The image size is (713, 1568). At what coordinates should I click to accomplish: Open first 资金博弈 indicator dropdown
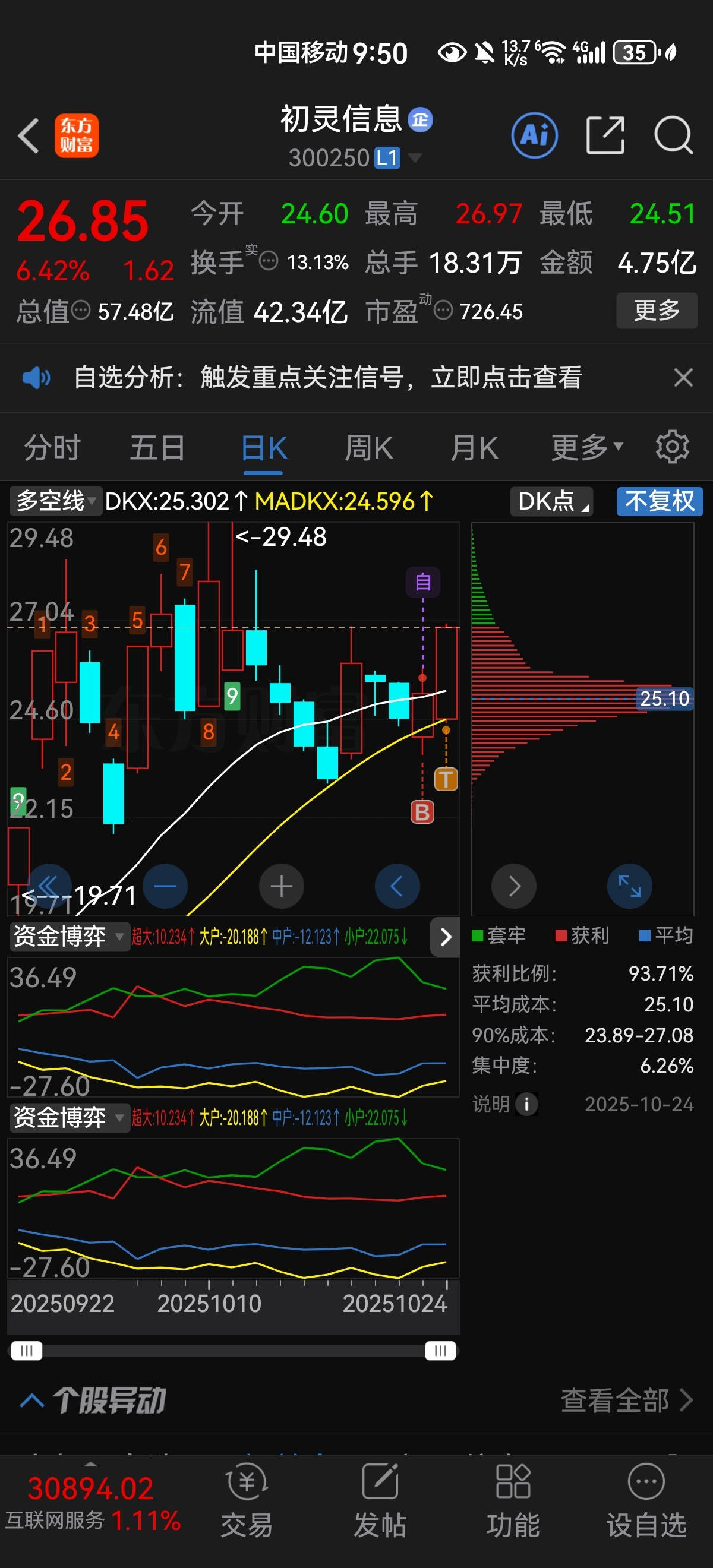(70, 936)
